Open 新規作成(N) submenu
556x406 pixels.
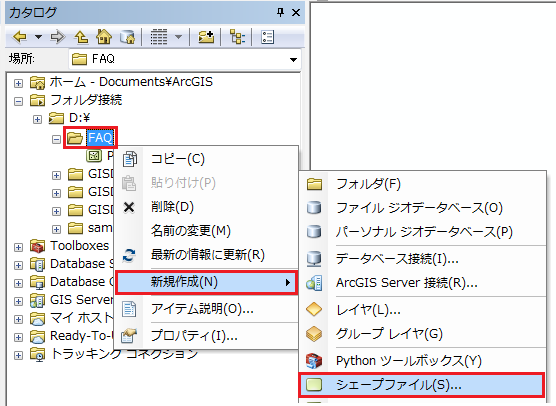[x=206, y=282]
